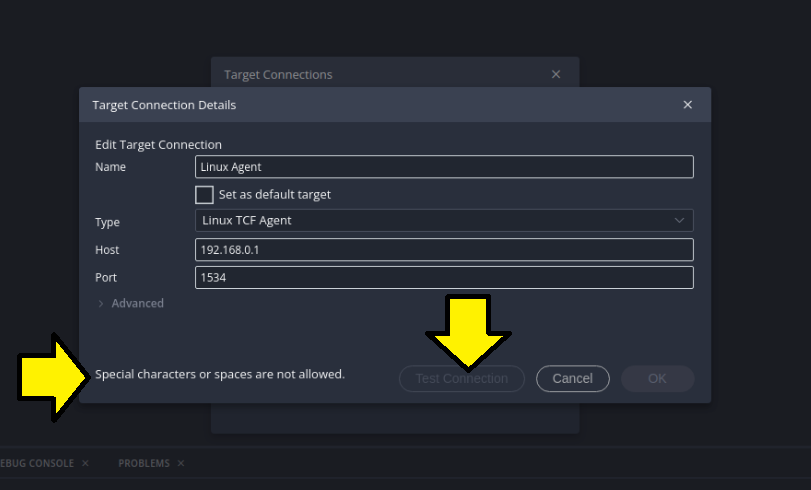Screen dimensions: 811x490
Task: Confirm with the OK button
Action: 657,379
